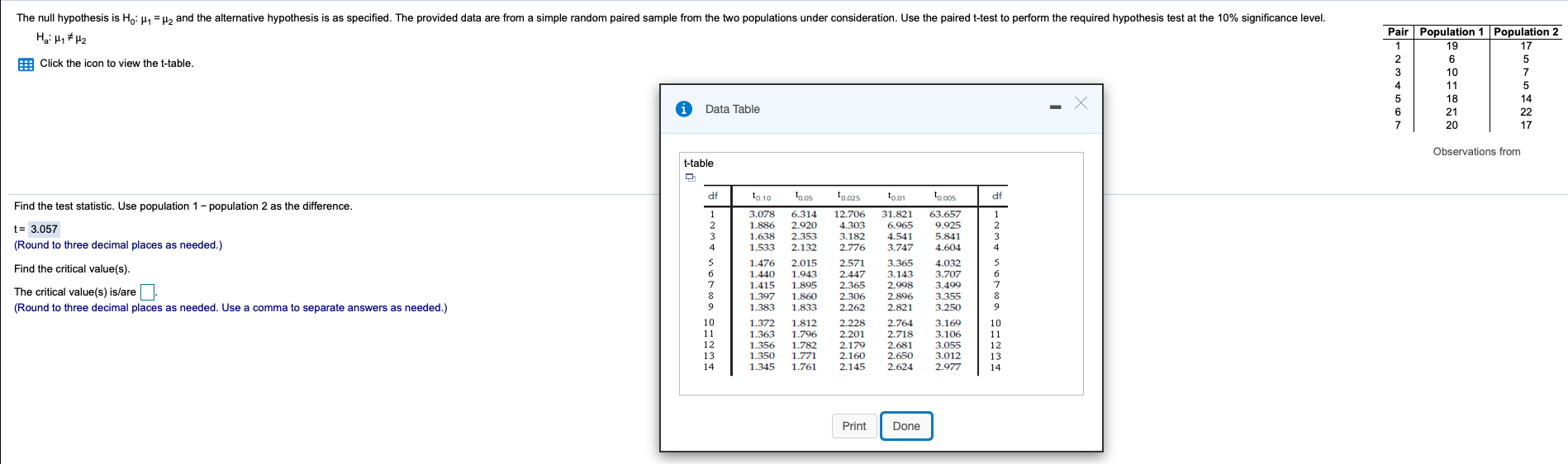
Task: Click the Done button
Action: pyautogui.click(x=906, y=426)
